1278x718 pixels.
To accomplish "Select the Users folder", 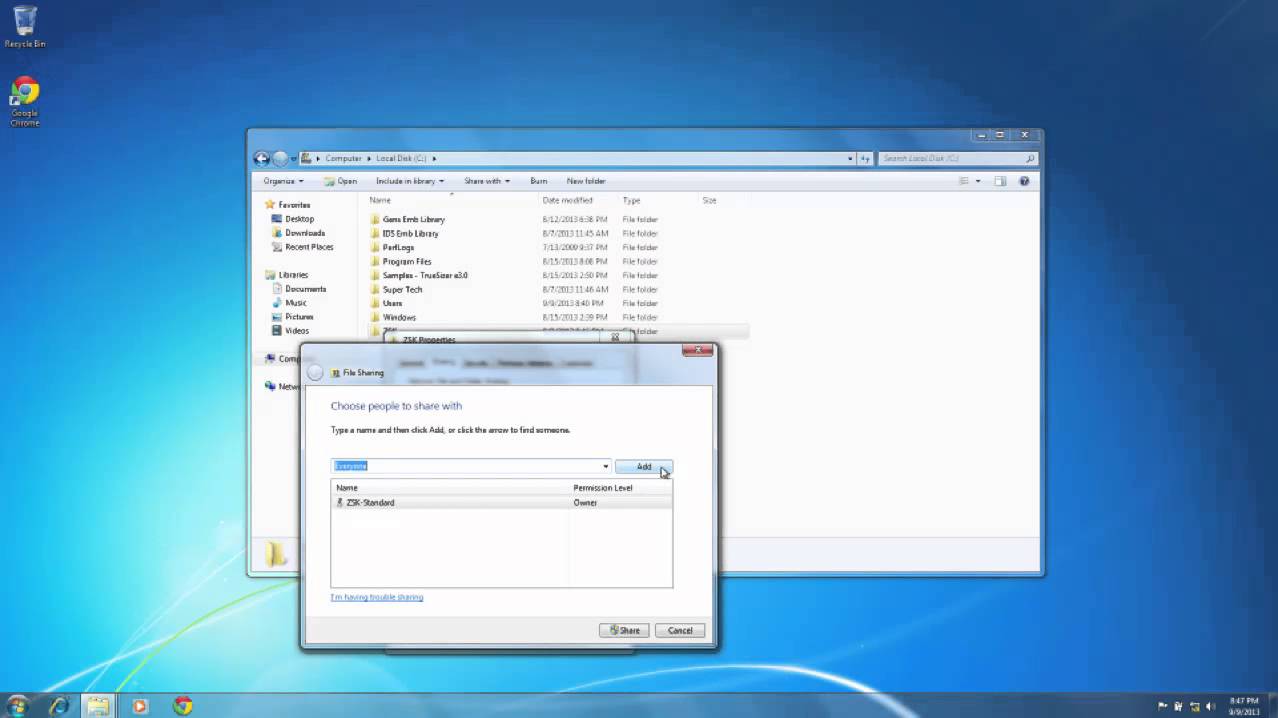I will pos(392,303).
